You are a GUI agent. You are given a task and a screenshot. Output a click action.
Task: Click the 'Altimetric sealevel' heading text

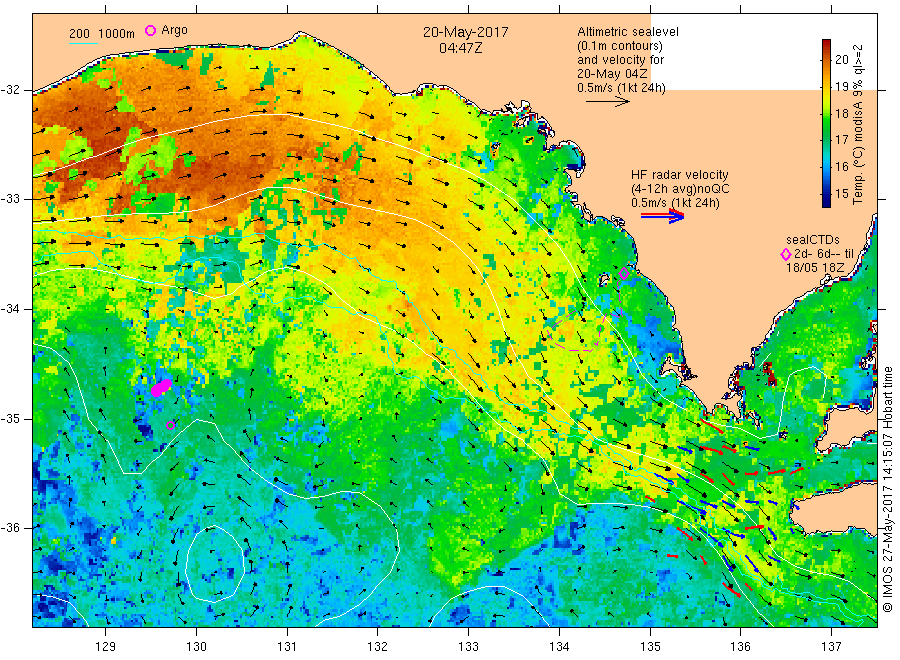pos(627,32)
